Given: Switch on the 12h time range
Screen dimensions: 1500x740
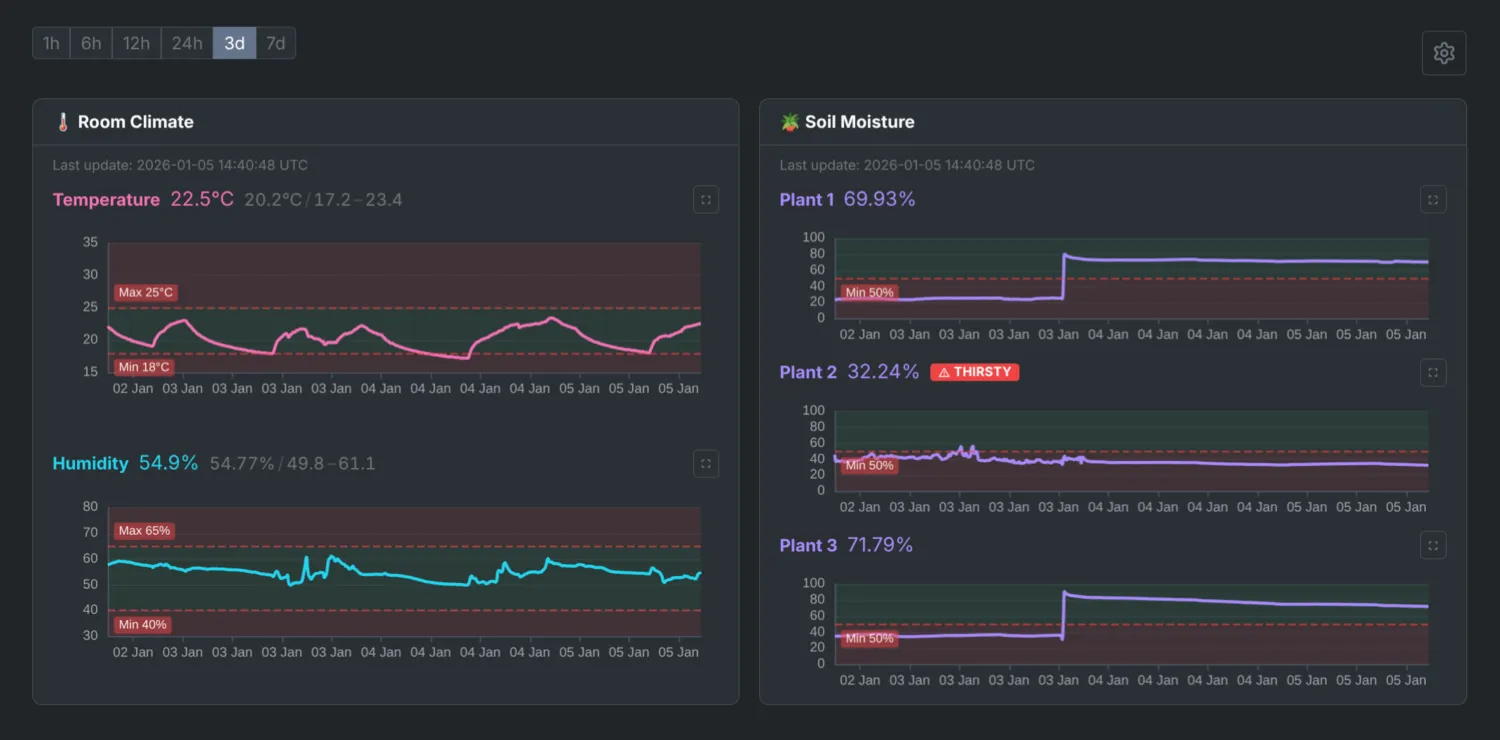Looking at the screenshot, I should pyautogui.click(x=136, y=43).
